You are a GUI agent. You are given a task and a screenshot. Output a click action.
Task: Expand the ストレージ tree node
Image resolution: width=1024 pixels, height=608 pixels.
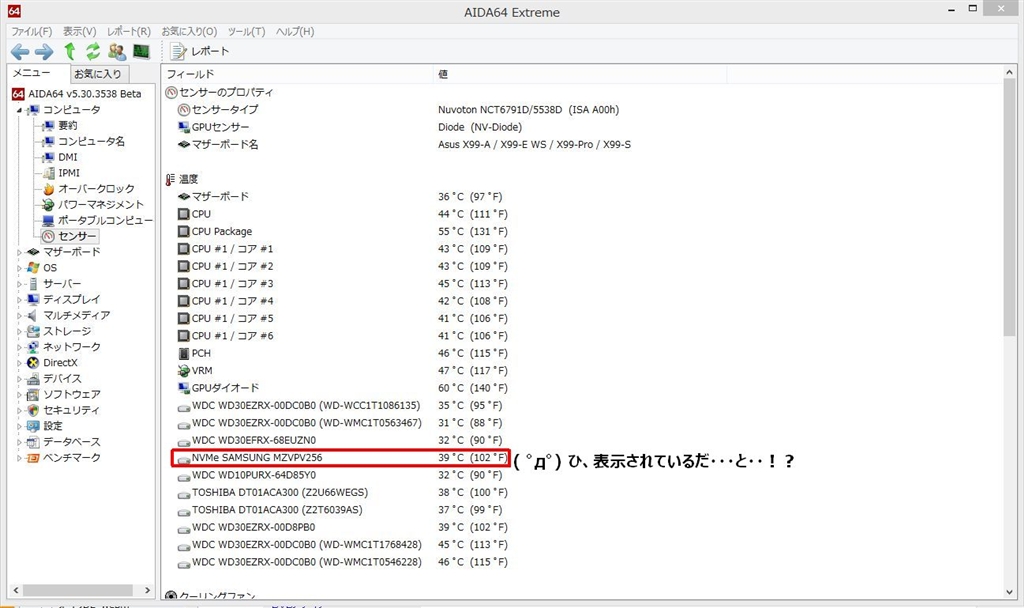pyautogui.click(x=19, y=331)
